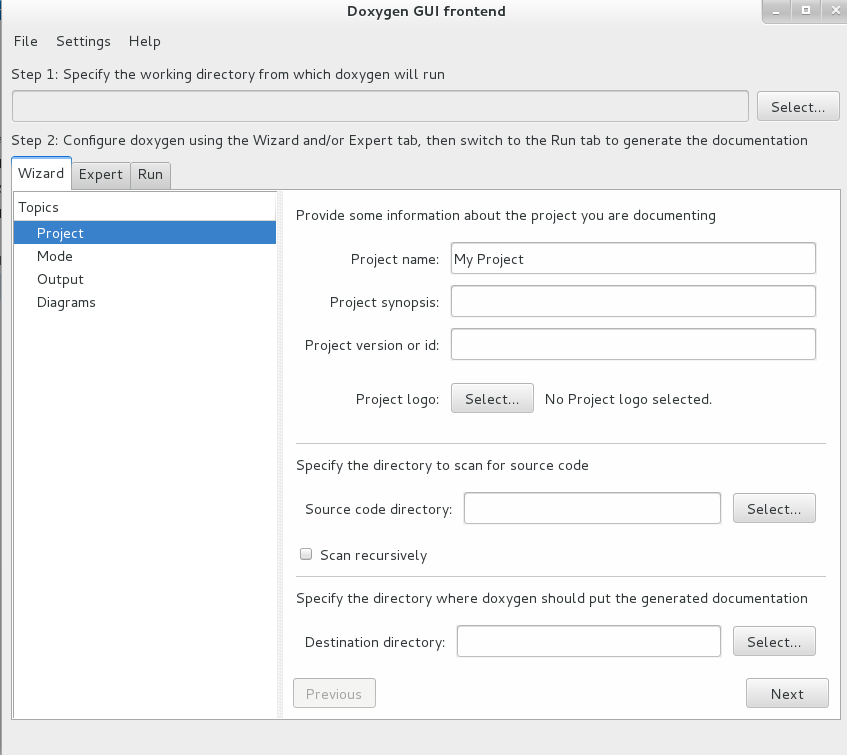Switch to the Expert tab

click(x=101, y=174)
